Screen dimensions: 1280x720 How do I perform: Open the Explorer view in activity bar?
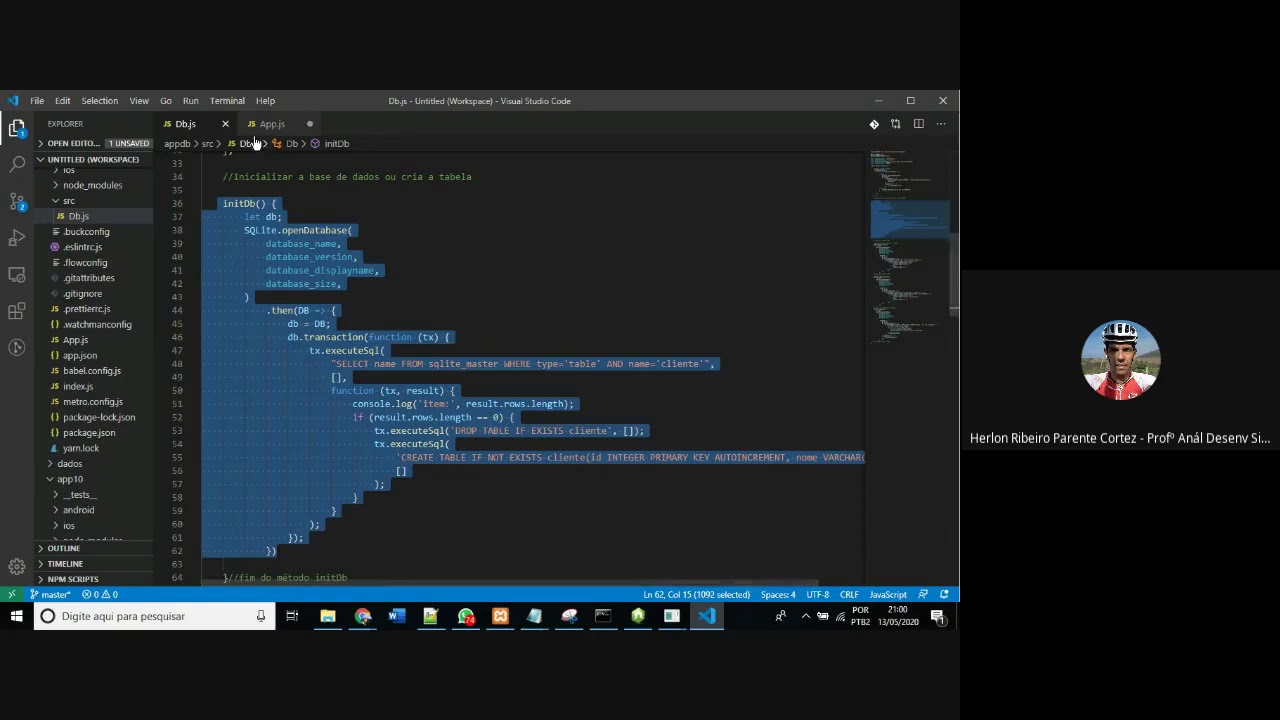[17, 127]
